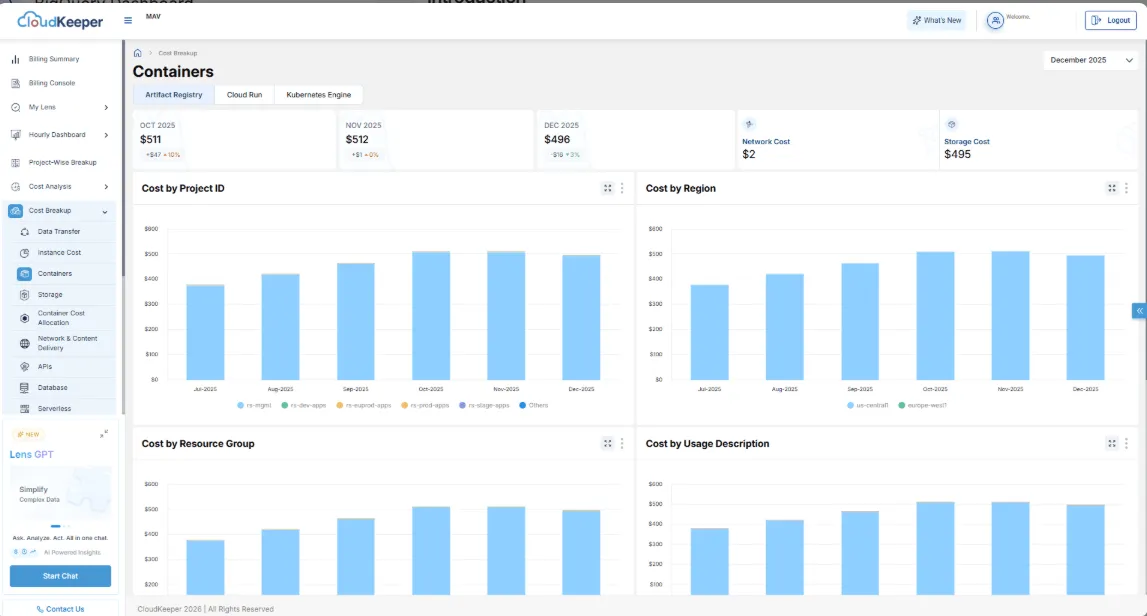
Task: Toggle rs-dev-apps legend series
Action: tap(304, 405)
